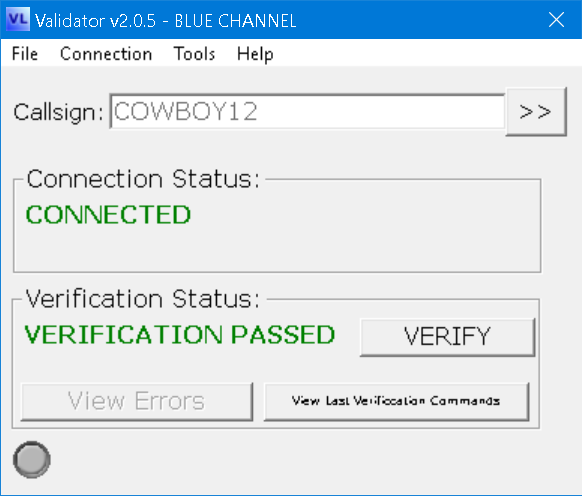Click the Connection Status group heading
The width and height of the screenshot is (582, 496).
pyautogui.click(x=143, y=179)
